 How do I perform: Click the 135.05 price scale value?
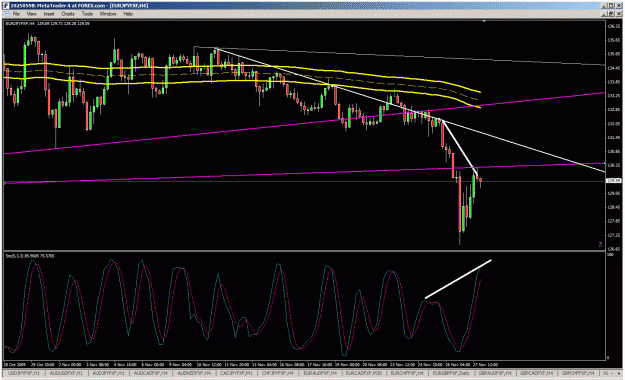614,54
